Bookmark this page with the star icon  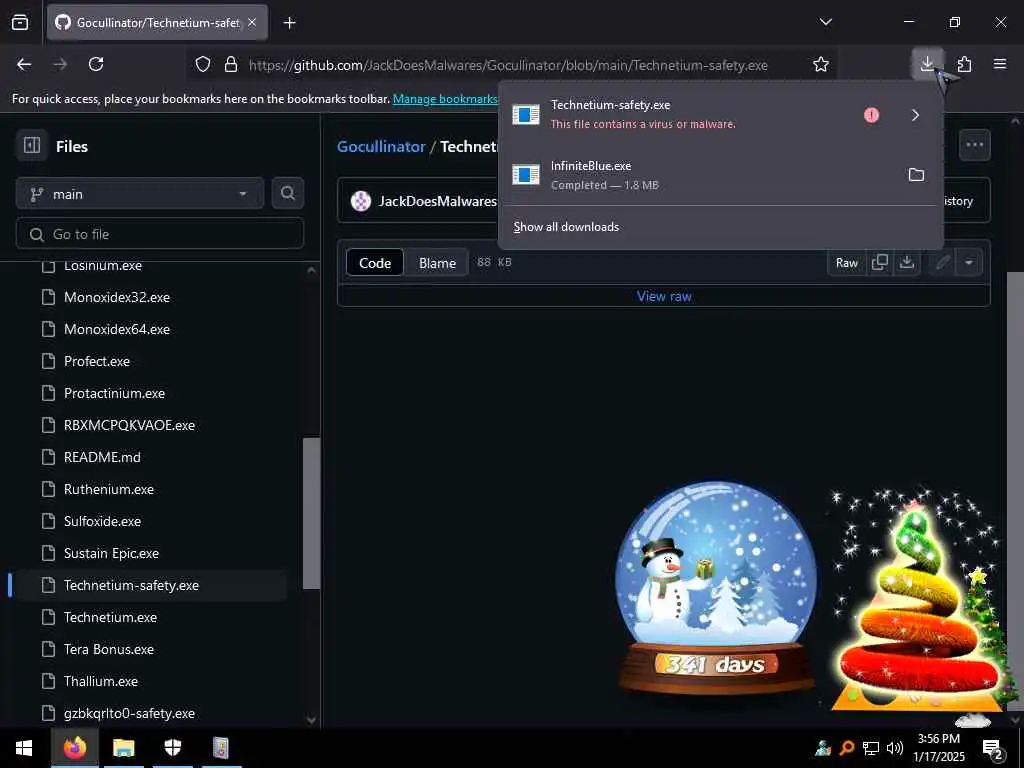click(x=821, y=64)
